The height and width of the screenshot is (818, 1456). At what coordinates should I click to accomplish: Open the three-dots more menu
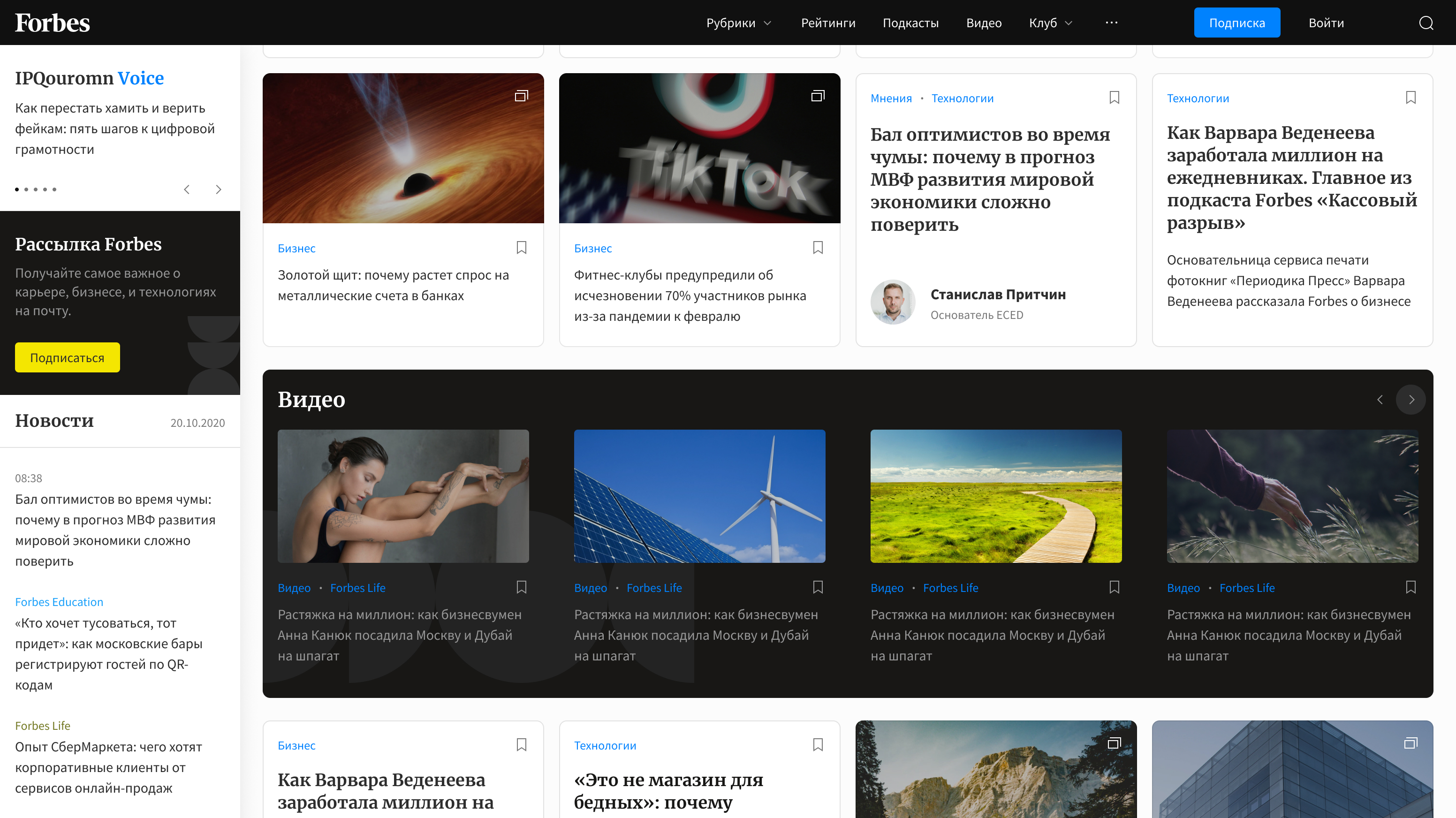point(1111,23)
